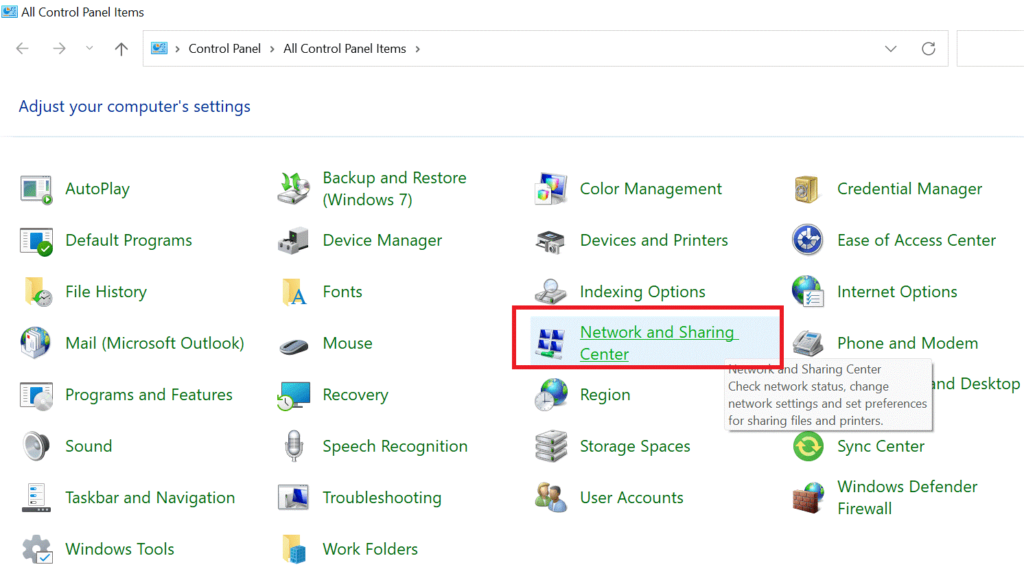
Task: Open the Phone and Modem icon
Action: [x=808, y=343]
